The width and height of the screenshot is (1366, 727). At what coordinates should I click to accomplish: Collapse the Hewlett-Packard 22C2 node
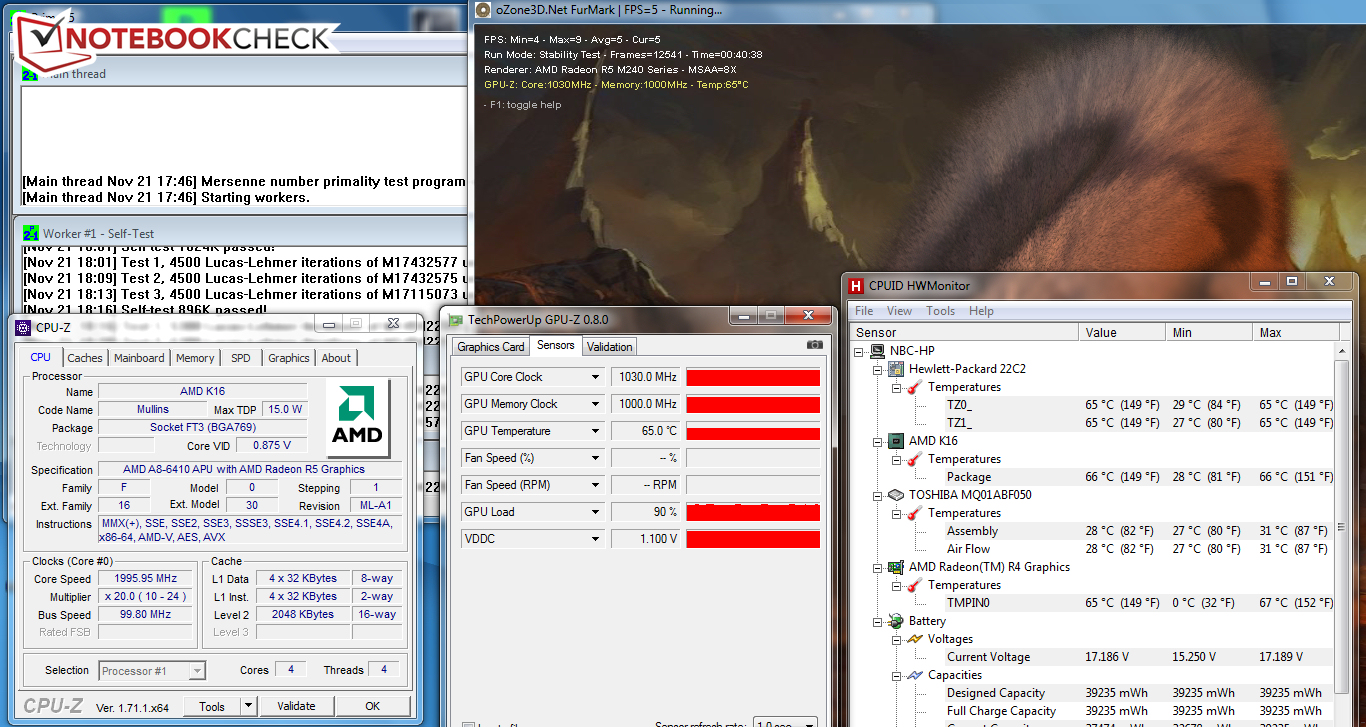click(x=878, y=369)
